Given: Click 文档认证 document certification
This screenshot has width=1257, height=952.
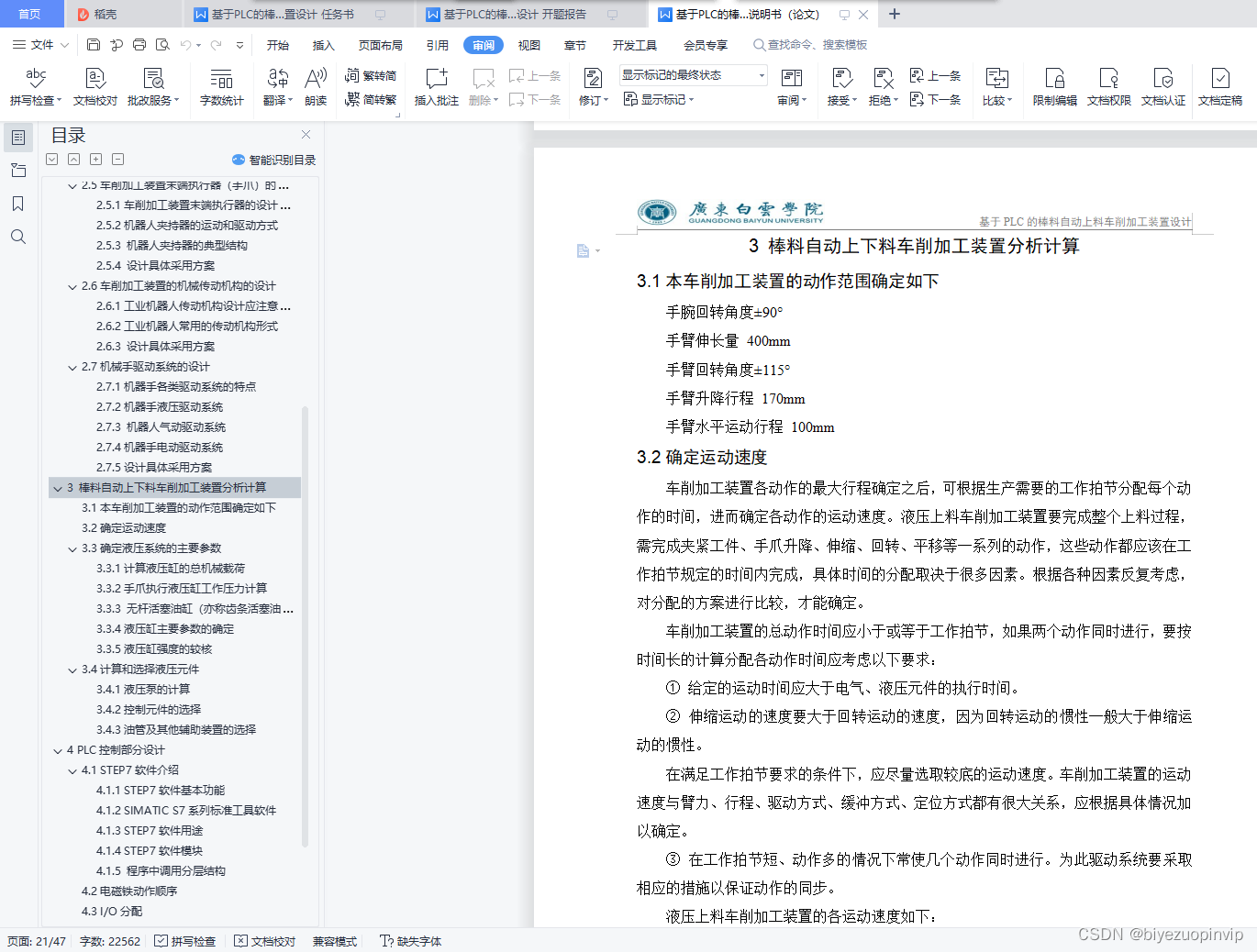Looking at the screenshot, I should coord(1163,87).
